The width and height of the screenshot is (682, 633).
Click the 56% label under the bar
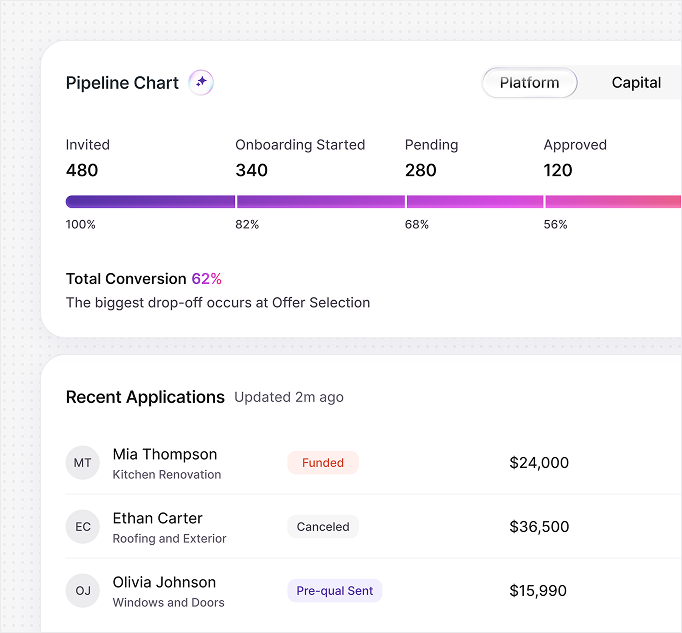555,224
